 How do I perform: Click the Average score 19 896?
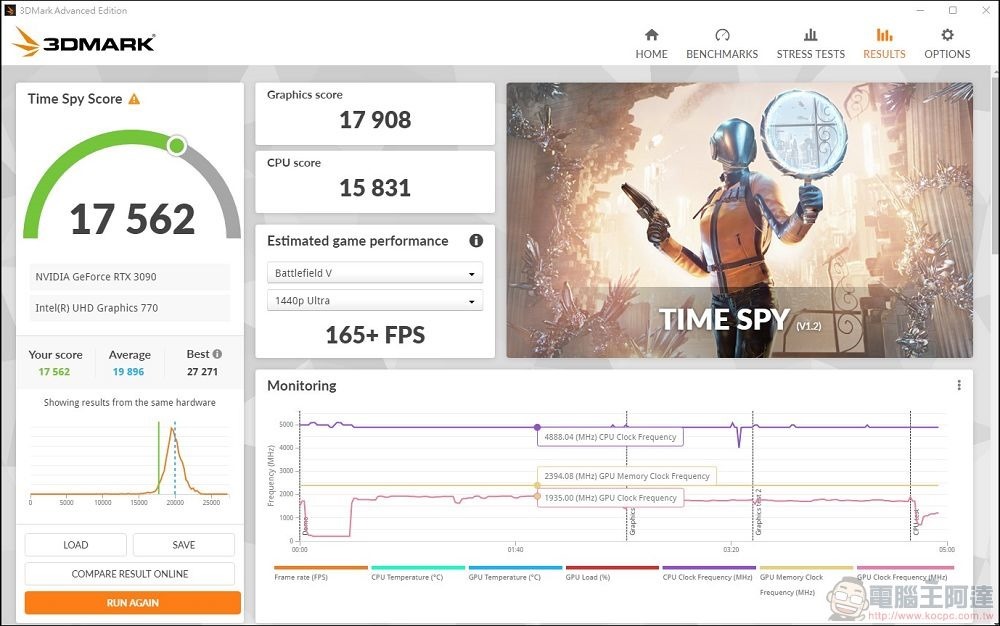coord(128,372)
